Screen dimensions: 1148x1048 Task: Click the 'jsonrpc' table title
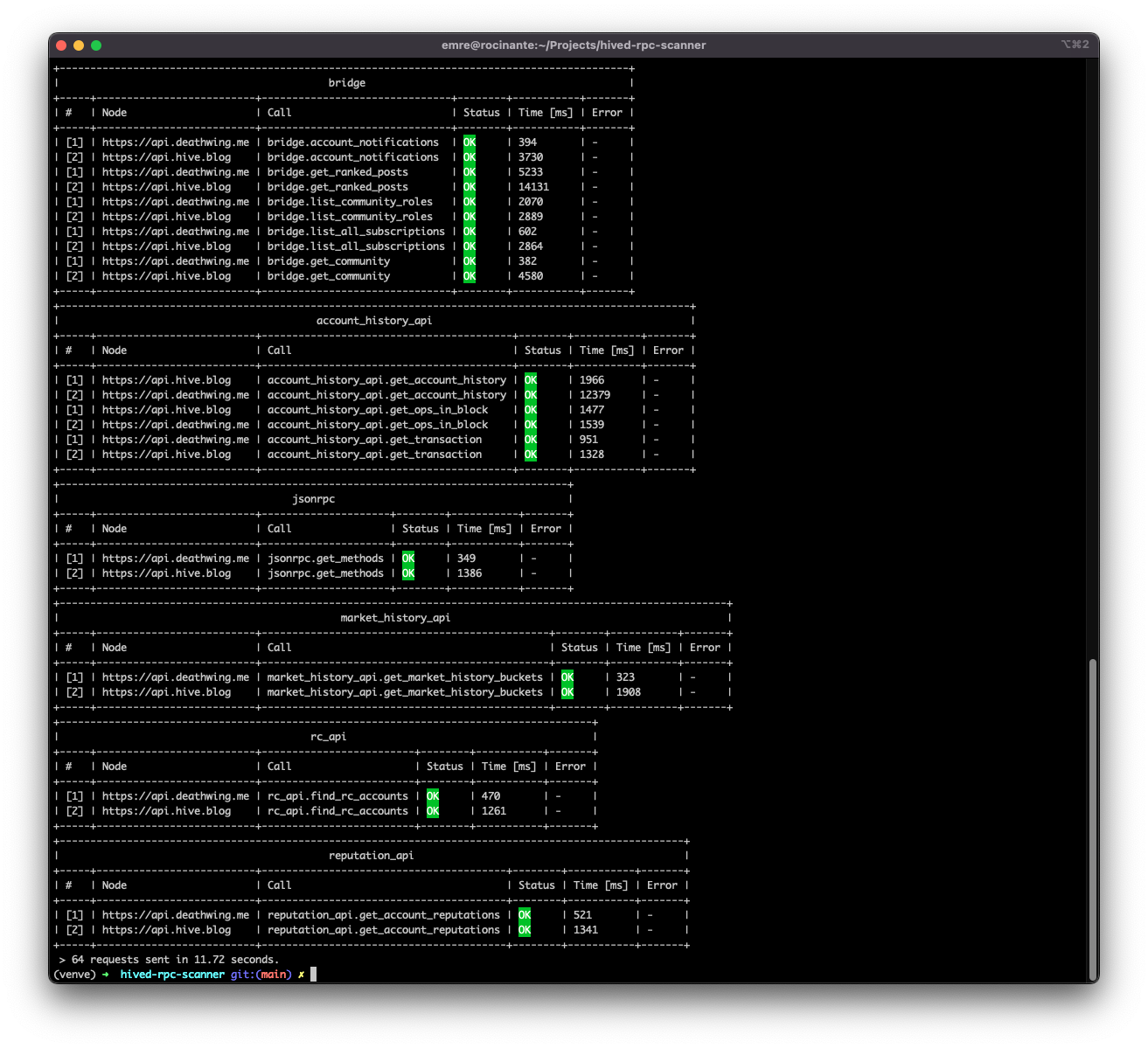click(314, 499)
